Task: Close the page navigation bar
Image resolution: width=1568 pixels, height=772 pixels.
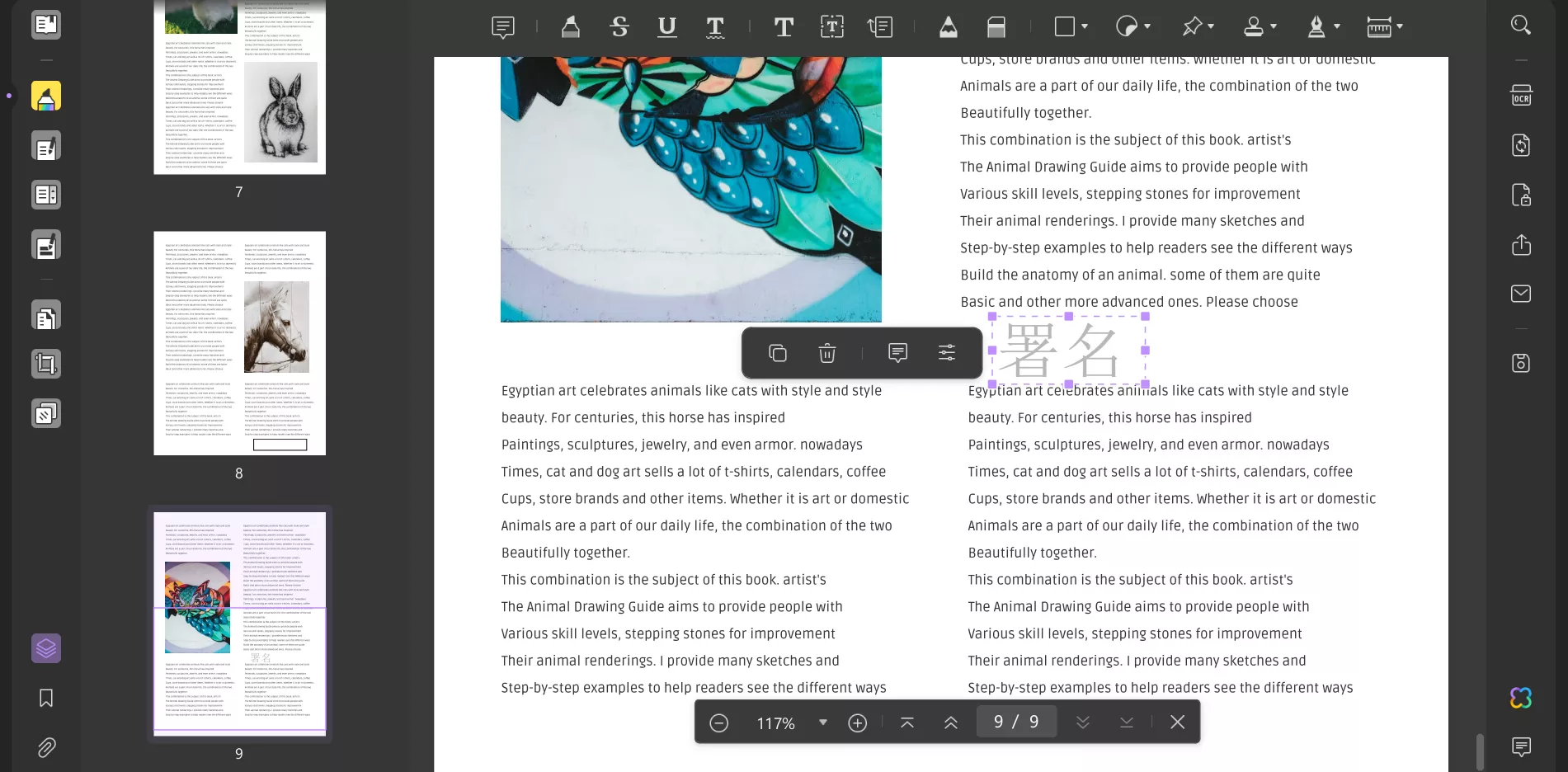Action: [x=1178, y=723]
